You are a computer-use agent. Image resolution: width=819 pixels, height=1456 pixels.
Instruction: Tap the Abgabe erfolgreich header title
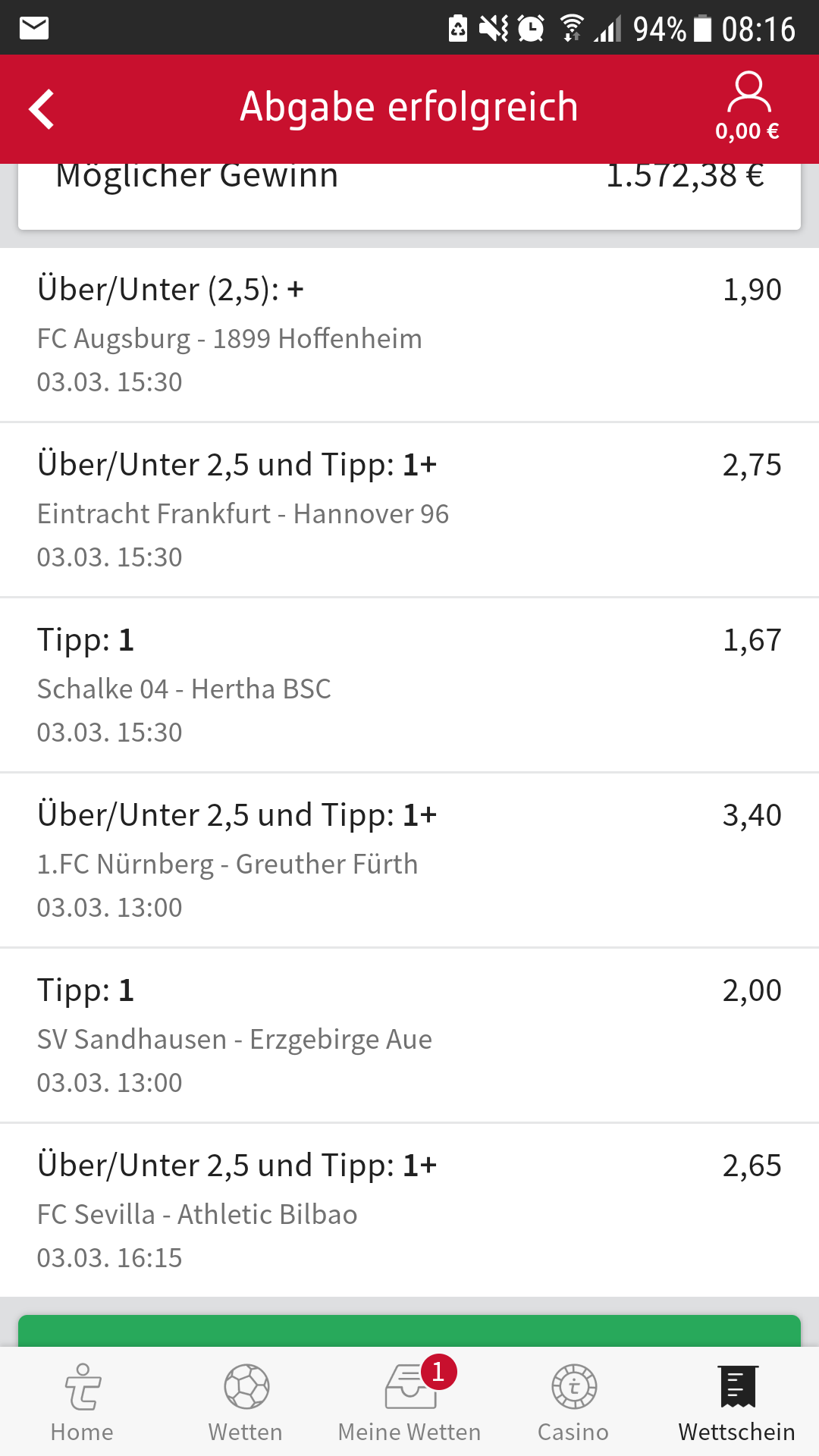409,107
